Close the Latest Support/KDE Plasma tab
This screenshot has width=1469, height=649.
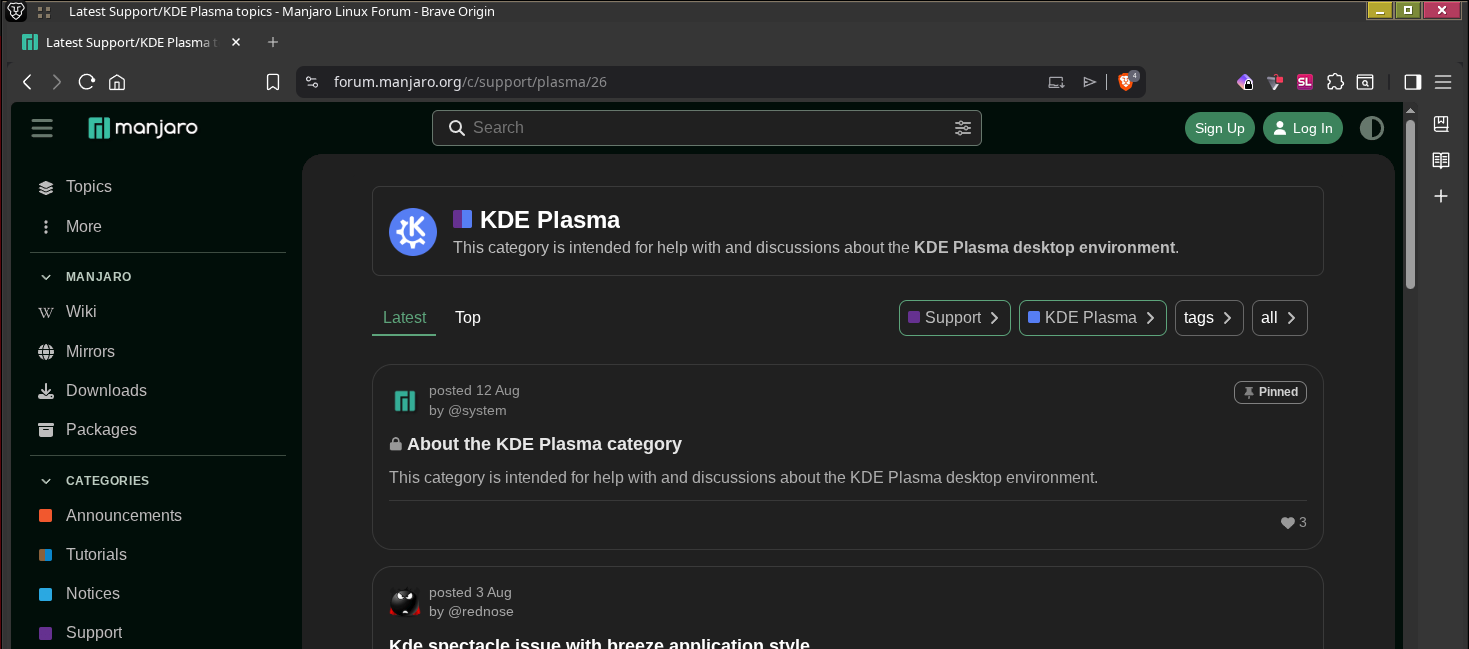tap(236, 42)
